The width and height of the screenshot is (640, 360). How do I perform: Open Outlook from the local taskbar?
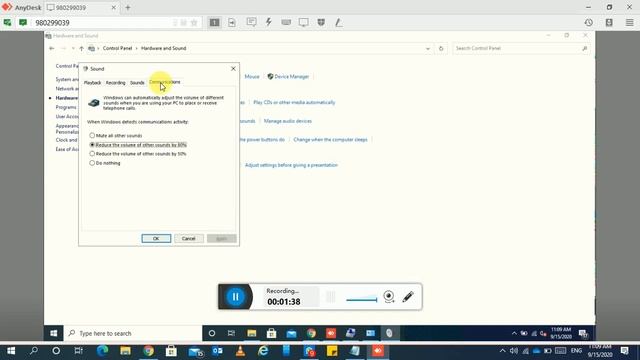coord(217,351)
